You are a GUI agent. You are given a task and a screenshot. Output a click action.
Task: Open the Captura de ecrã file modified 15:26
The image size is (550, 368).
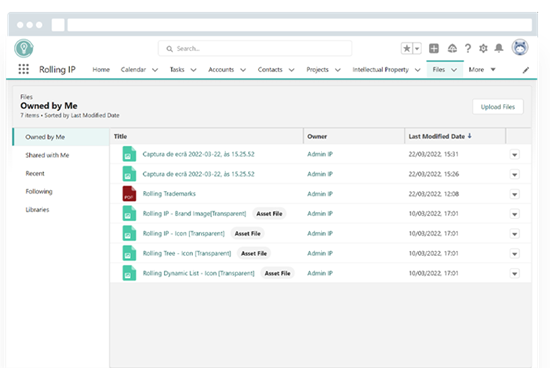click(199, 174)
